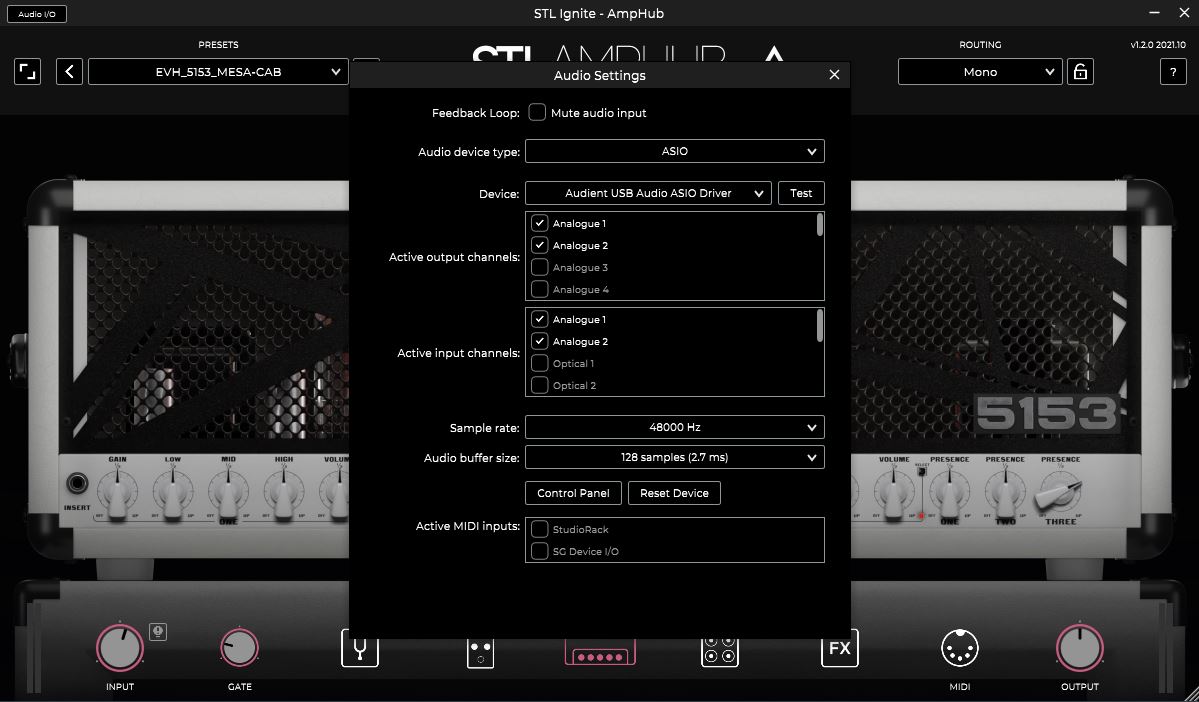1199x702 pixels.
Task: Enable output channel Analogue 4
Action: pos(539,290)
